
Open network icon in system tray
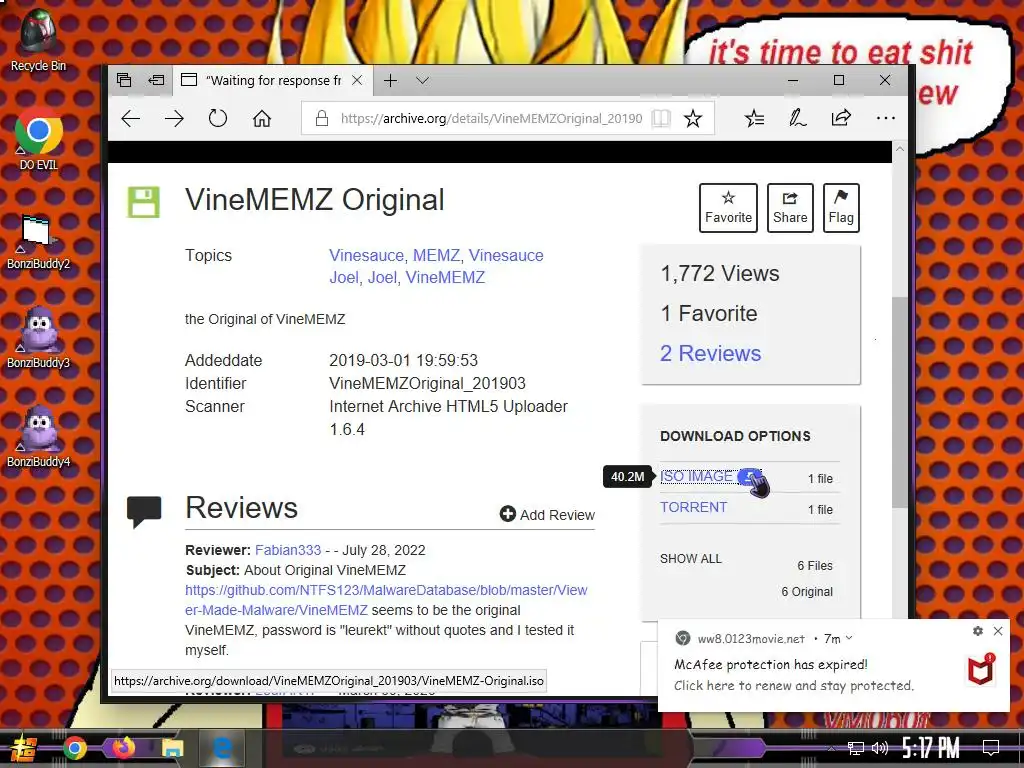tap(856, 748)
